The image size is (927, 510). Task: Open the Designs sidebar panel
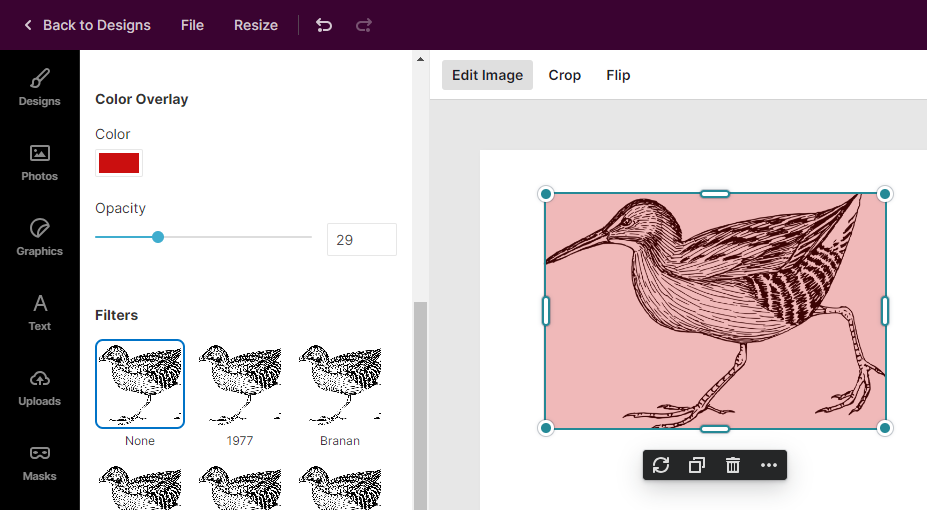coord(40,87)
